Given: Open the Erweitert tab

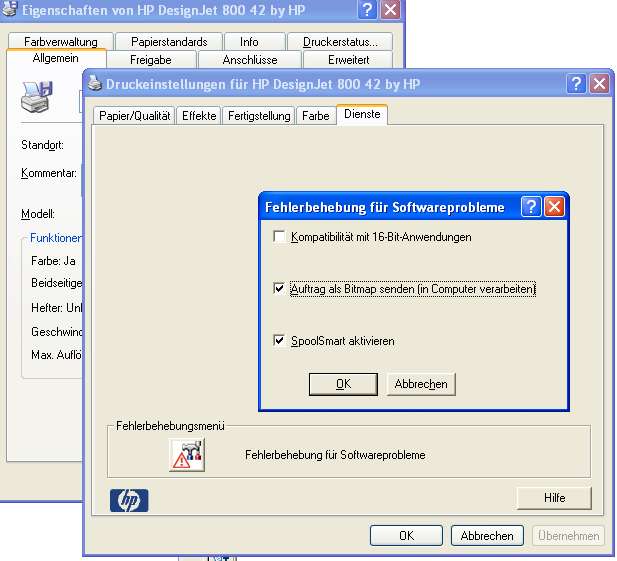Looking at the screenshot, I should click(x=349, y=60).
